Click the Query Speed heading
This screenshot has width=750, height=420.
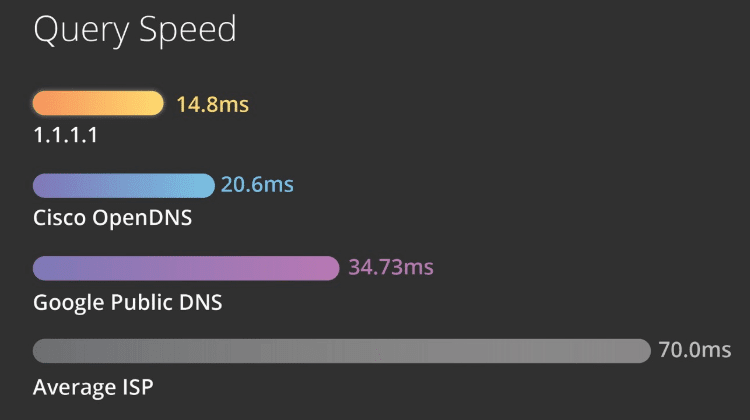[x=135, y=30]
